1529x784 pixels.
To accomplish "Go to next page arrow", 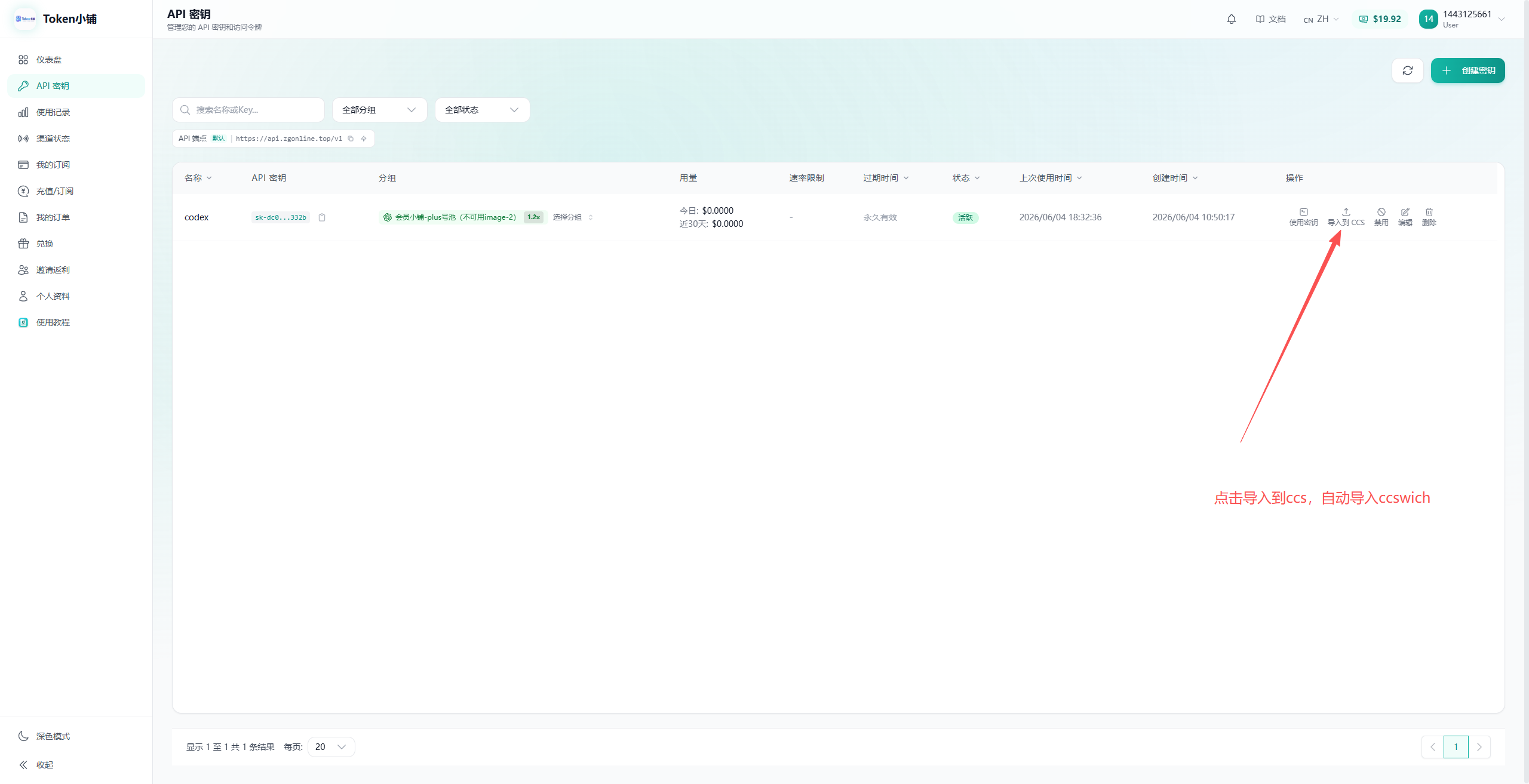I will click(1479, 747).
